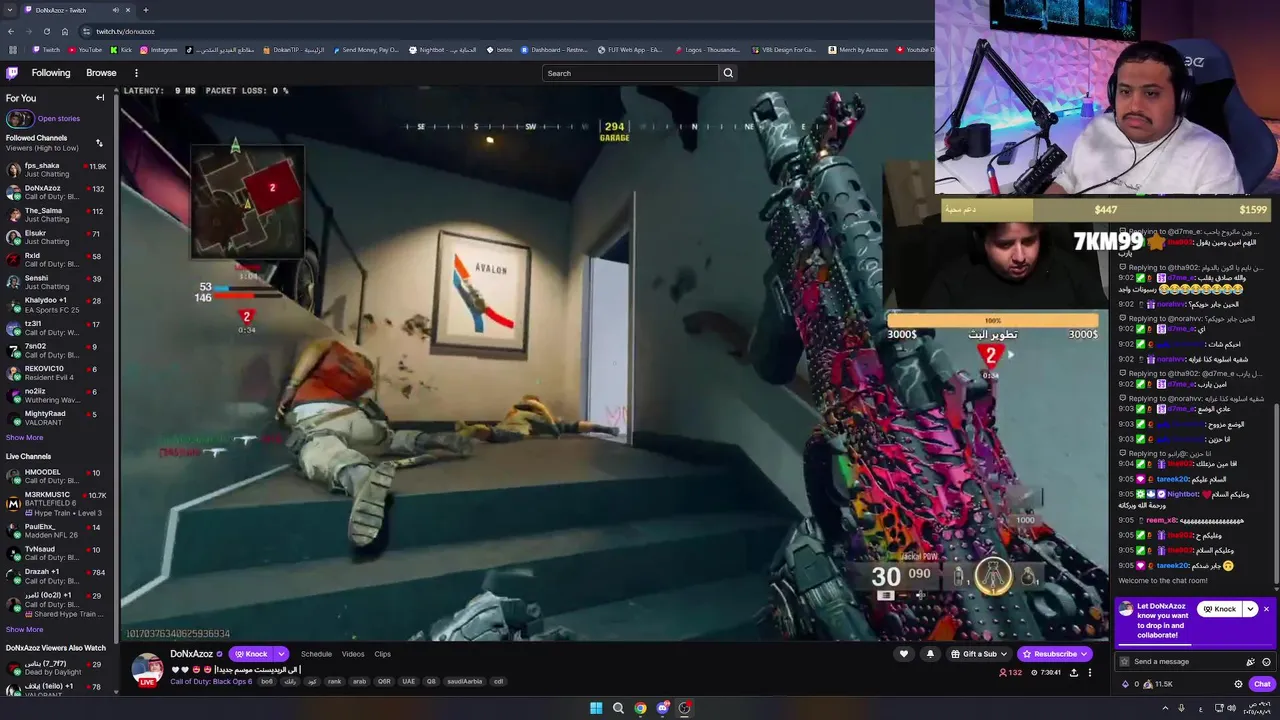Image resolution: width=1280 pixels, height=720 pixels.
Task: Toggle follow heart for DoNxAzoz
Action: [904, 654]
